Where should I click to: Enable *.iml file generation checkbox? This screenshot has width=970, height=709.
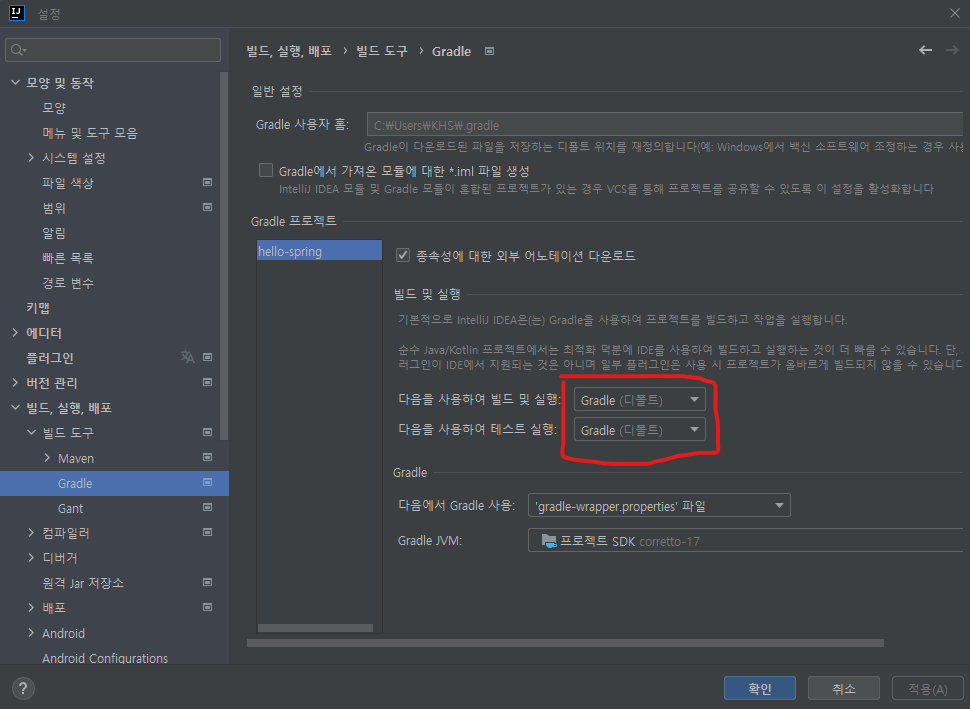pos(266,170)
